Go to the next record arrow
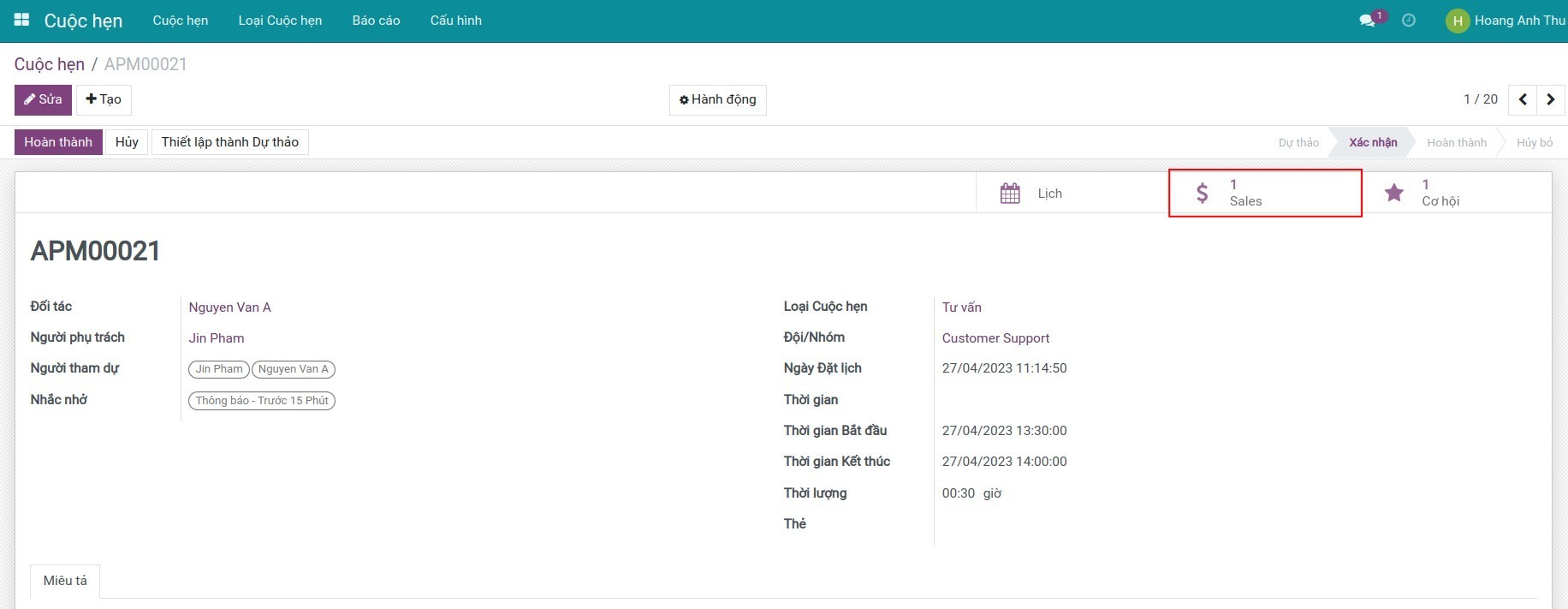Image resolution: width=1568 pixels, height=609 pixels. (x=1550, y=99)
